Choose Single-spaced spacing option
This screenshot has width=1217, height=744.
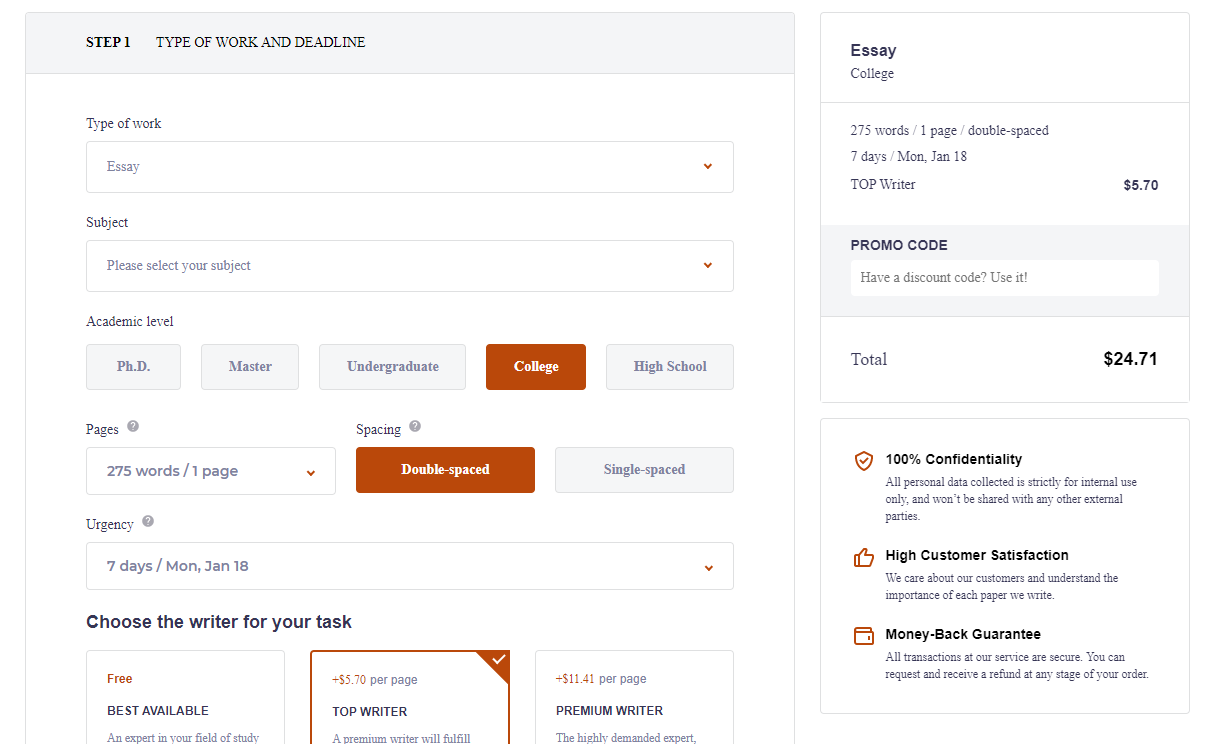[644, 470]
